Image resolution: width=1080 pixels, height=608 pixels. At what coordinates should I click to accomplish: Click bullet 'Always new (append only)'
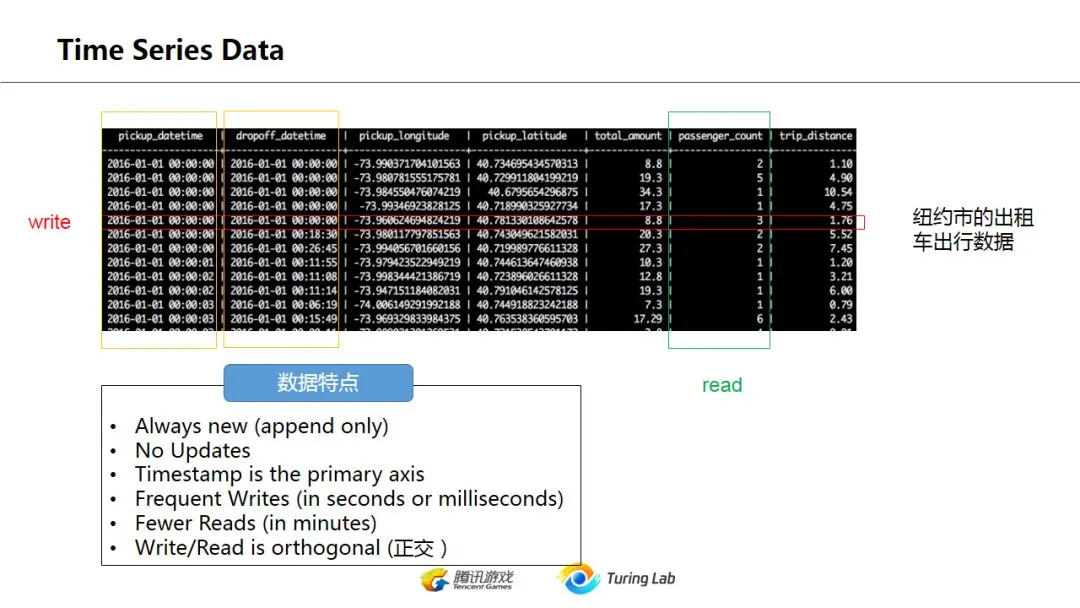pyautogui.click(x=262, y=426)
